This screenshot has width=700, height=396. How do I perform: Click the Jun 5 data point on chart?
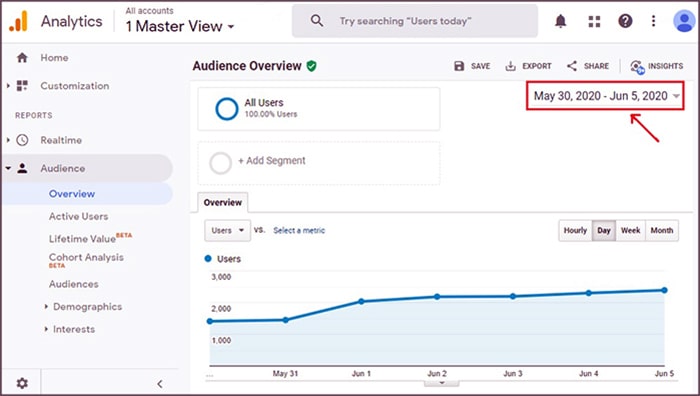(x=664, y=290)
